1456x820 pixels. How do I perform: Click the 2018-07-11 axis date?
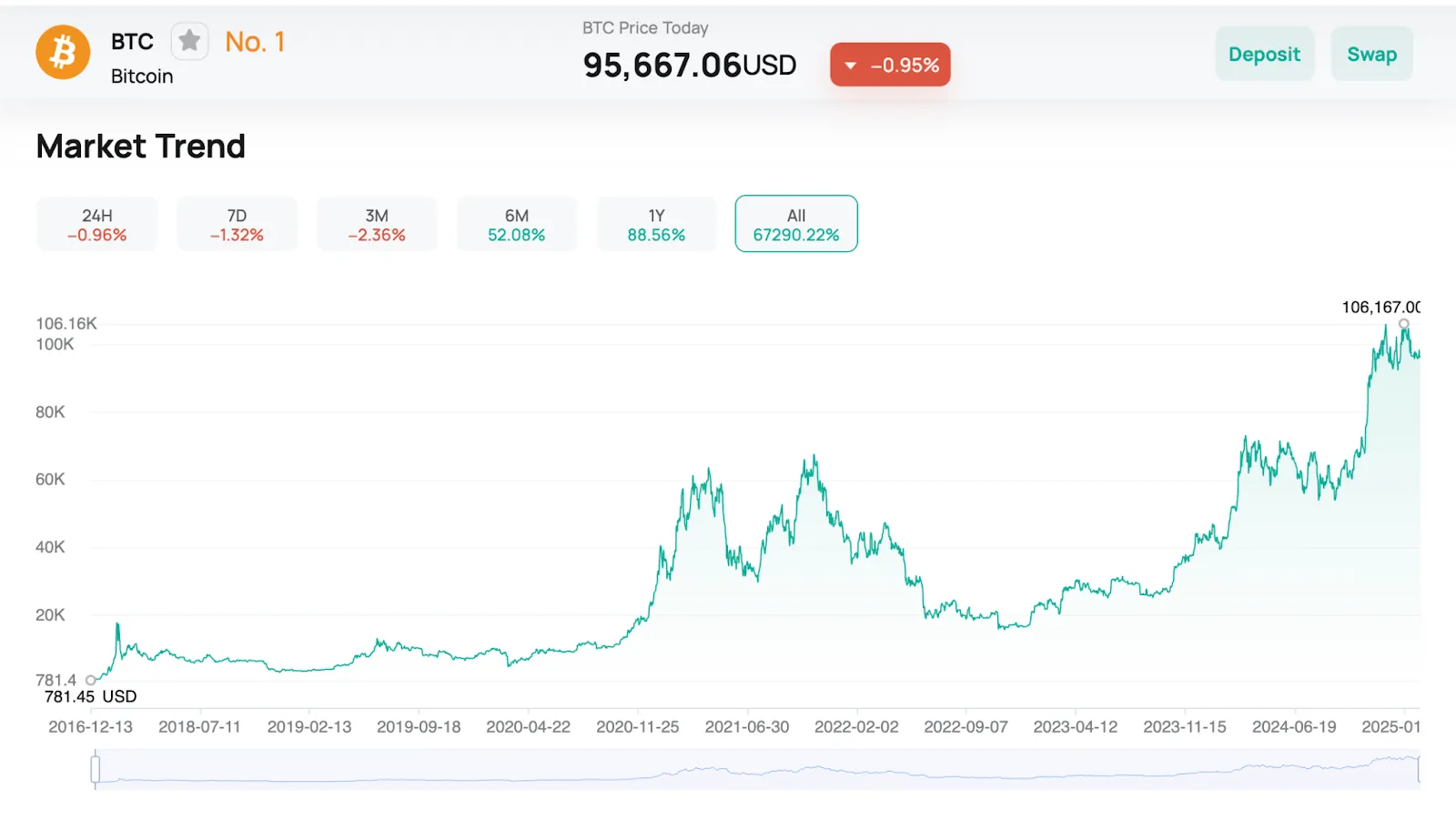(x=199, y=727)
